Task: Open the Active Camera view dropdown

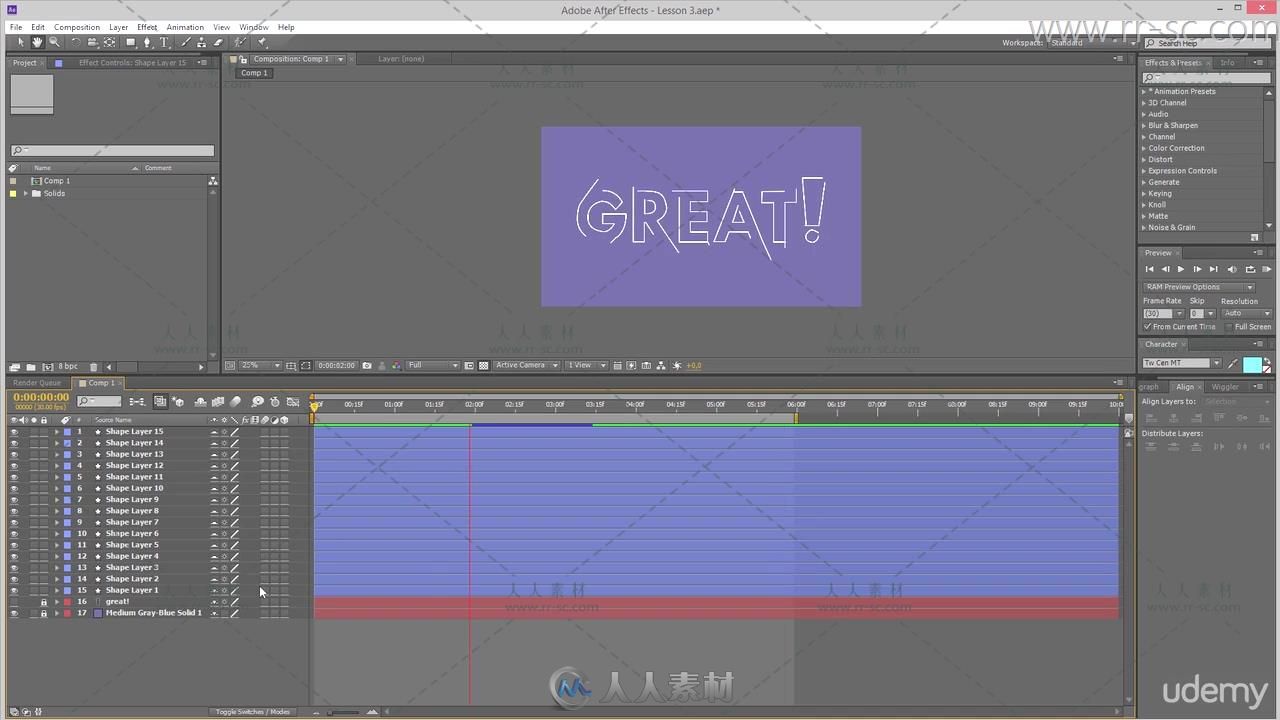Action: [x=527, y=366]
